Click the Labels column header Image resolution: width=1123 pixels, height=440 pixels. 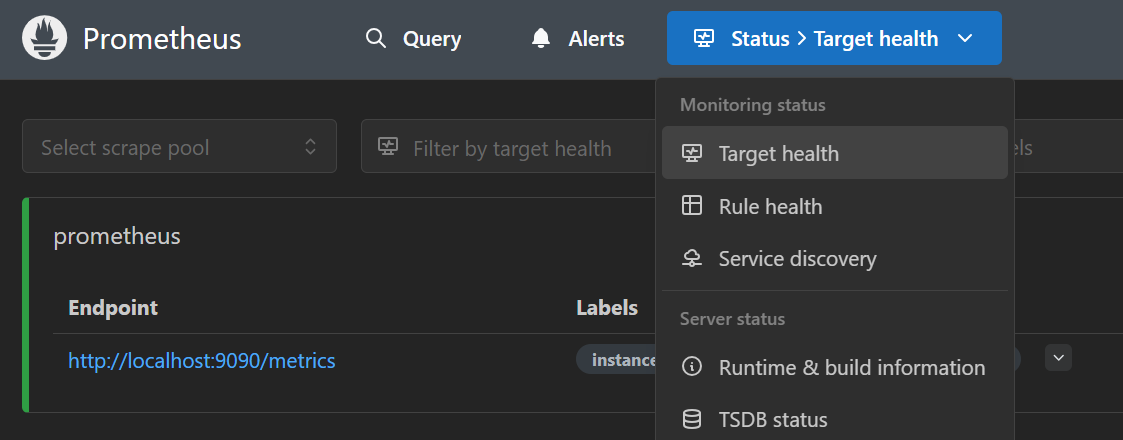click(x=607, y=308)
